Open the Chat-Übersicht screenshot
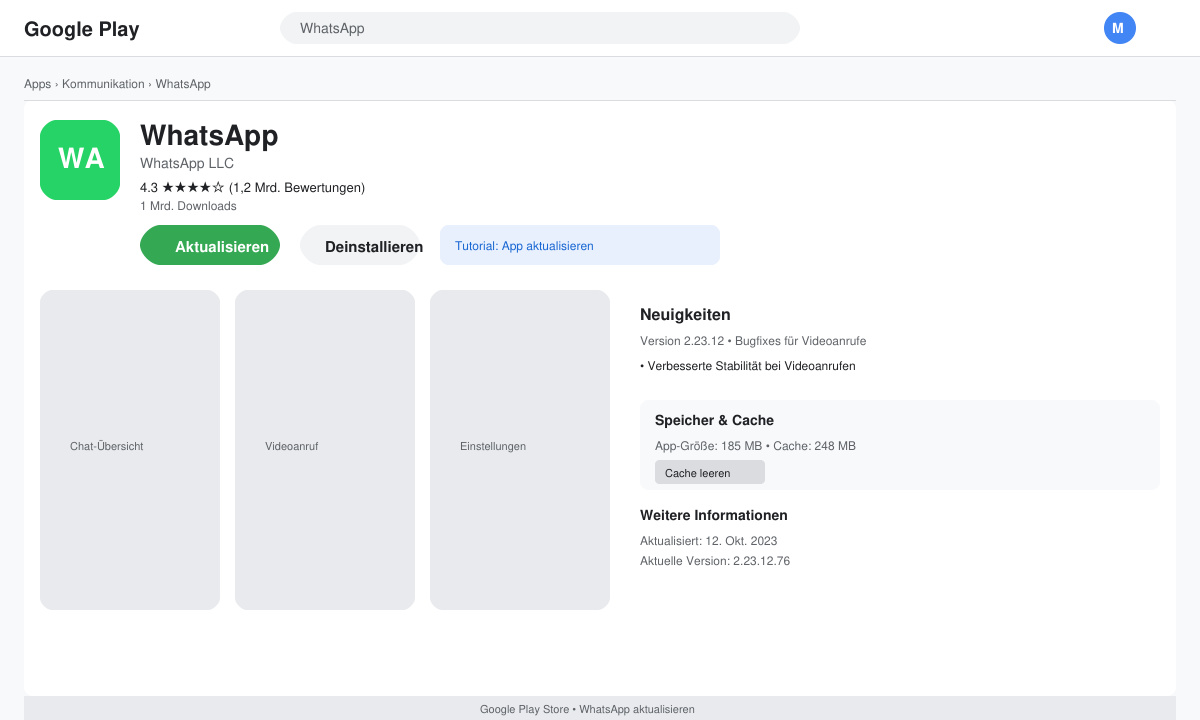Image resolution: width=1200 pixels, height=720 pixels. coord(130,450)
